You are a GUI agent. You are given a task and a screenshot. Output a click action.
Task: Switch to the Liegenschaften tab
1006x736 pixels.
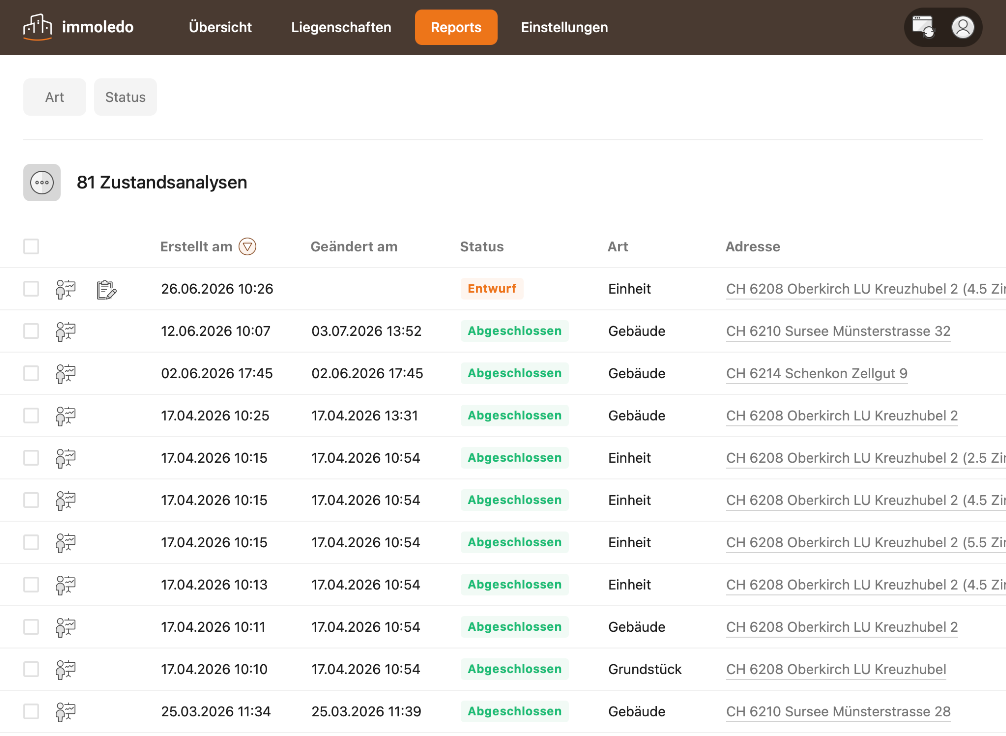coord(341,27)
